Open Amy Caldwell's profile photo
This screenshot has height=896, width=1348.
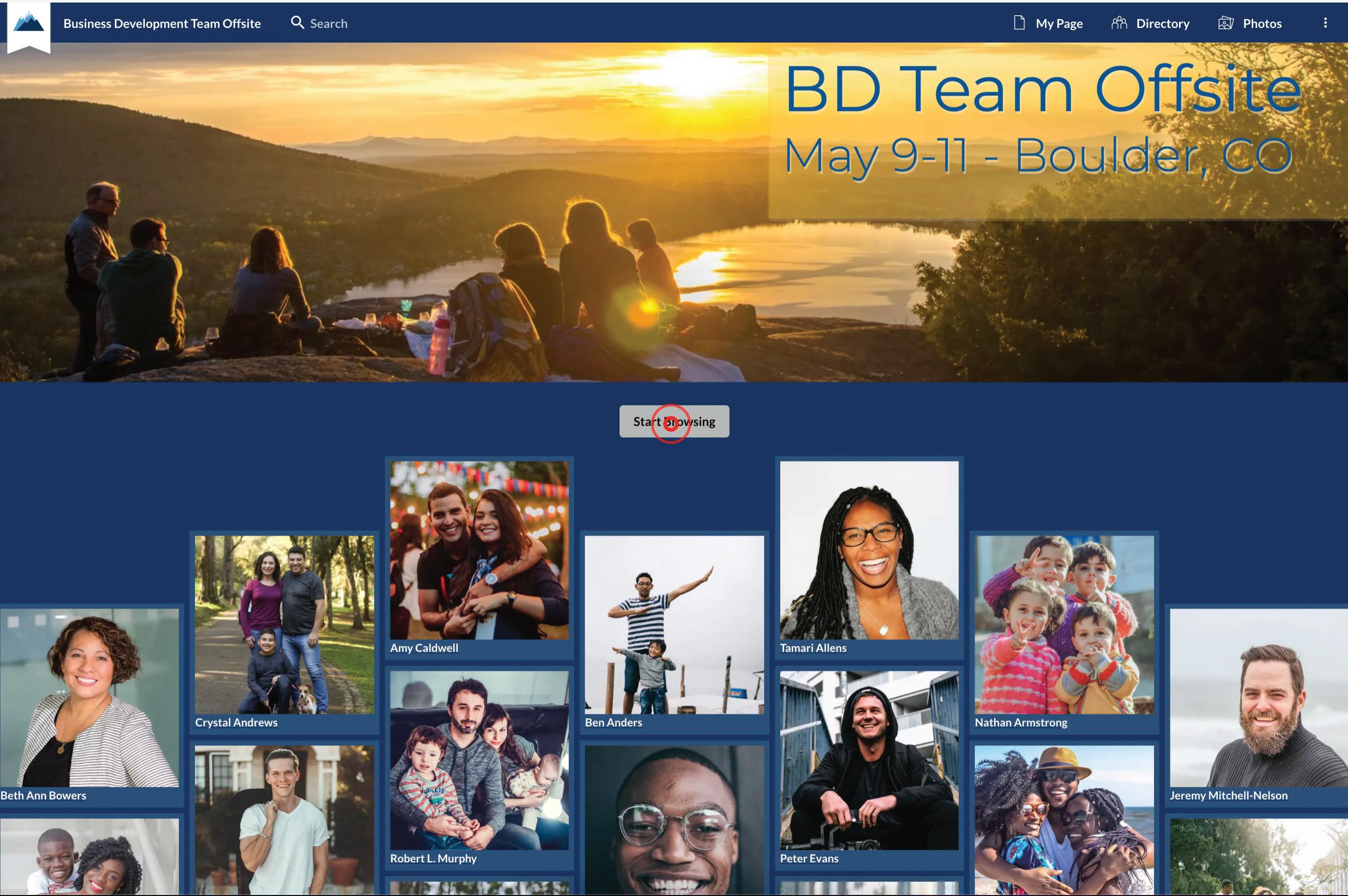click(479, 550)
